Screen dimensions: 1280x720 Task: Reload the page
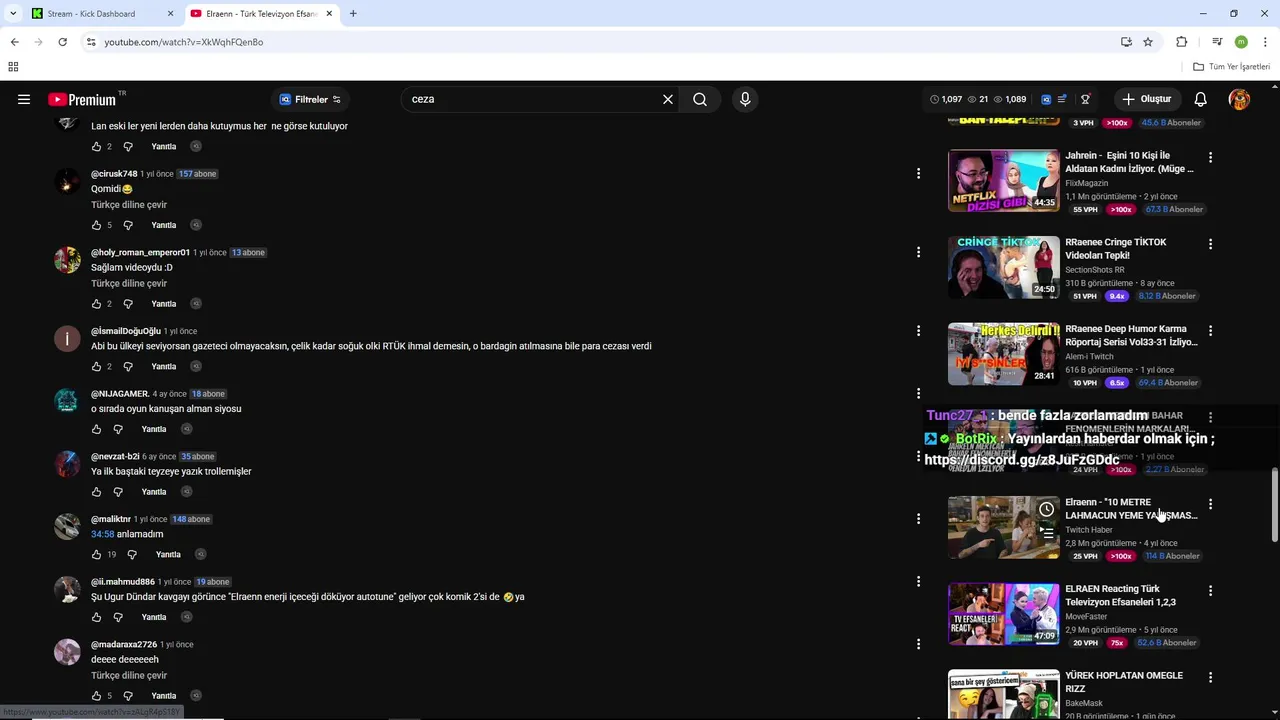(62, 42)
